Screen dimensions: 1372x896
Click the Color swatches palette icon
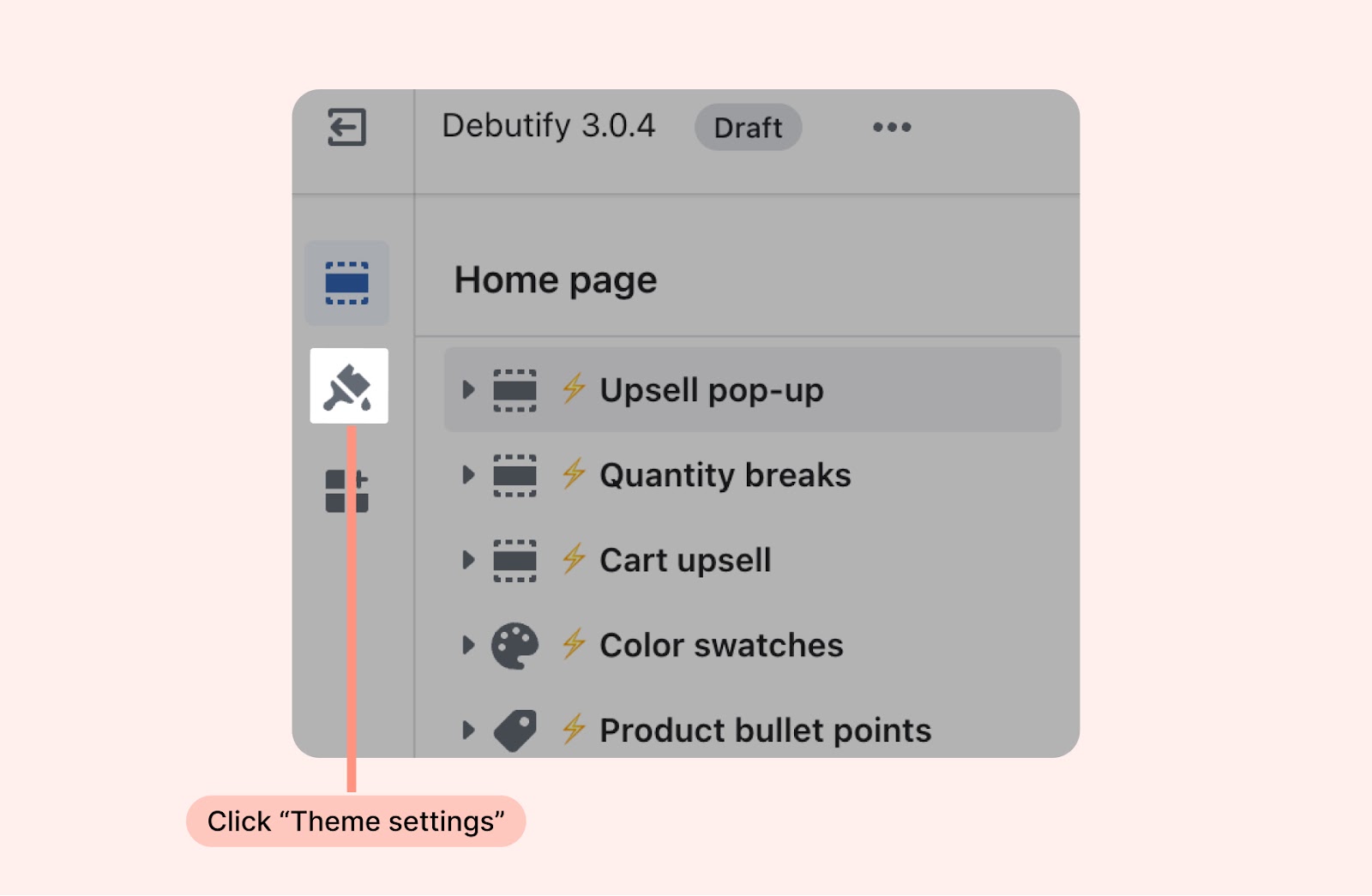(514, 646)
